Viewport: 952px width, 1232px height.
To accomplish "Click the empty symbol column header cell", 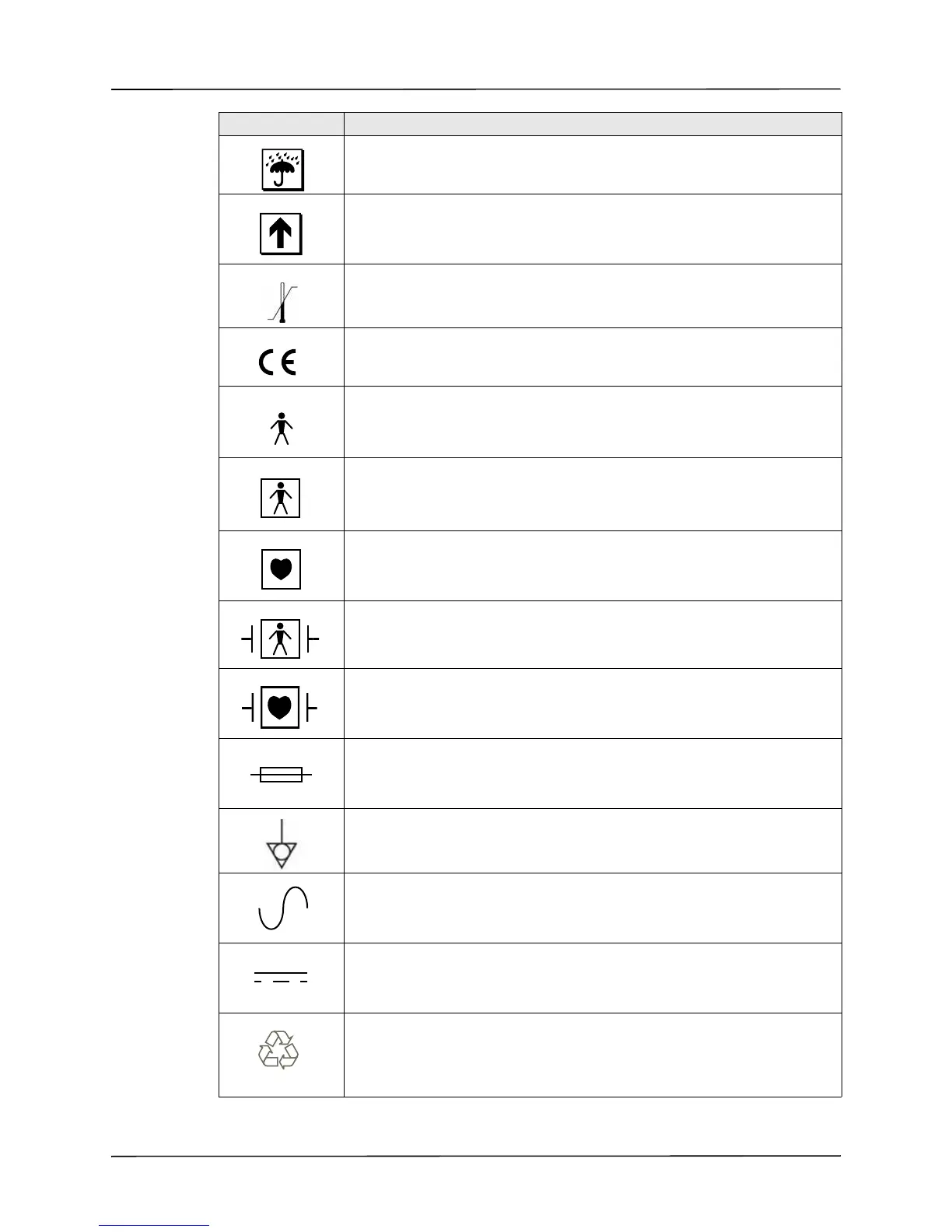I will (282, 124).
